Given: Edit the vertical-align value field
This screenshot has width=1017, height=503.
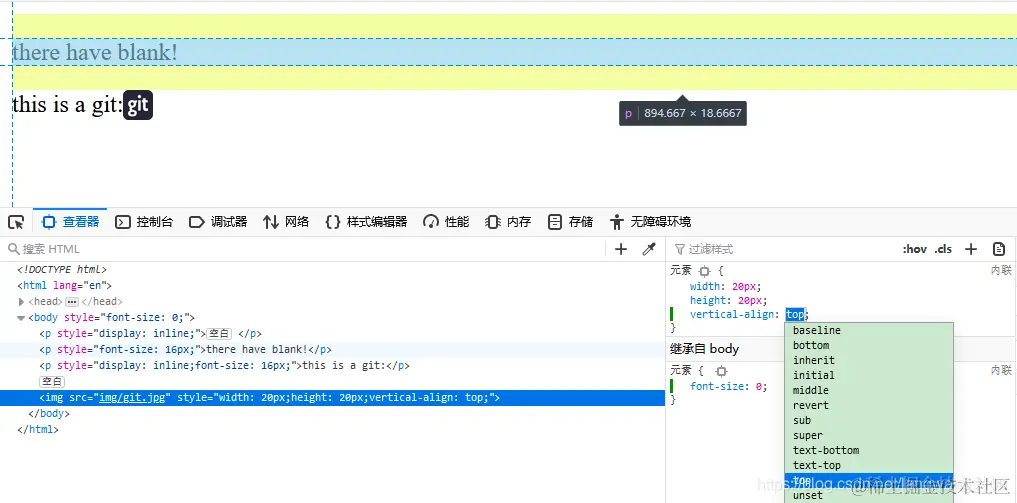Looking at the screenshot, I should click(x=795, y=314).
